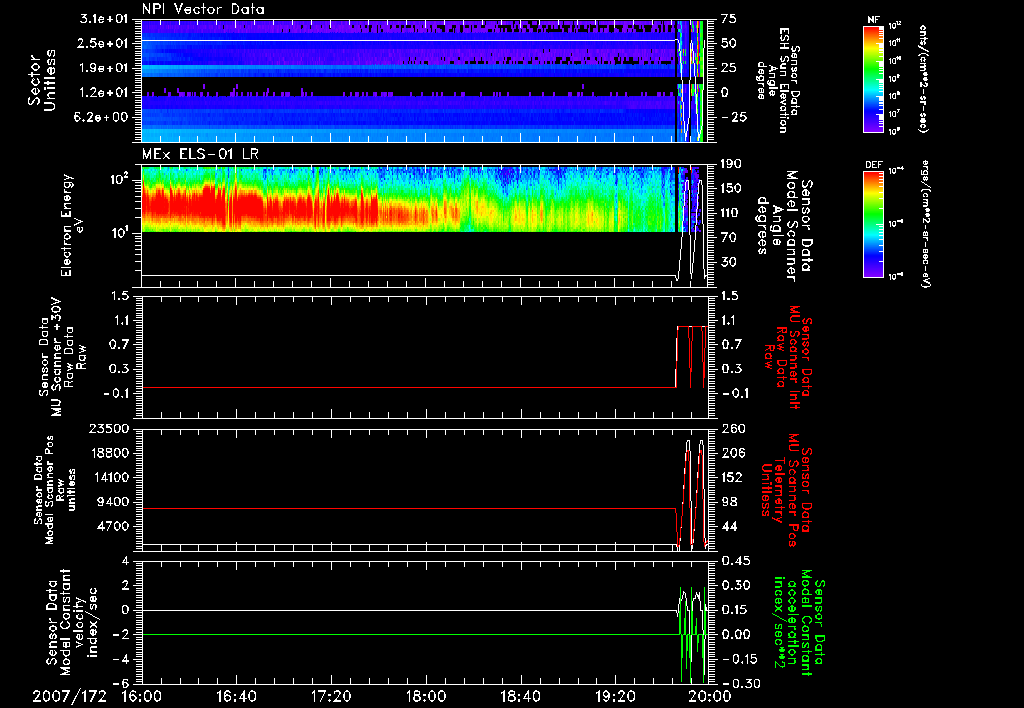The height and width of the screenshot is (708, 1024).
Task: Click the 4700 scanner position tick label
Action: 113,526
